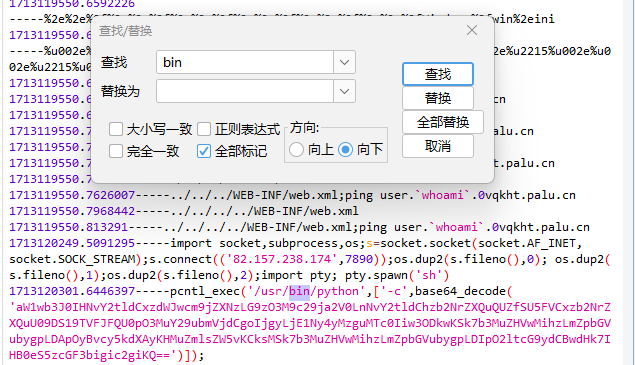
Task: Enable the 大小写一致 checkbox
Action: 116,129
